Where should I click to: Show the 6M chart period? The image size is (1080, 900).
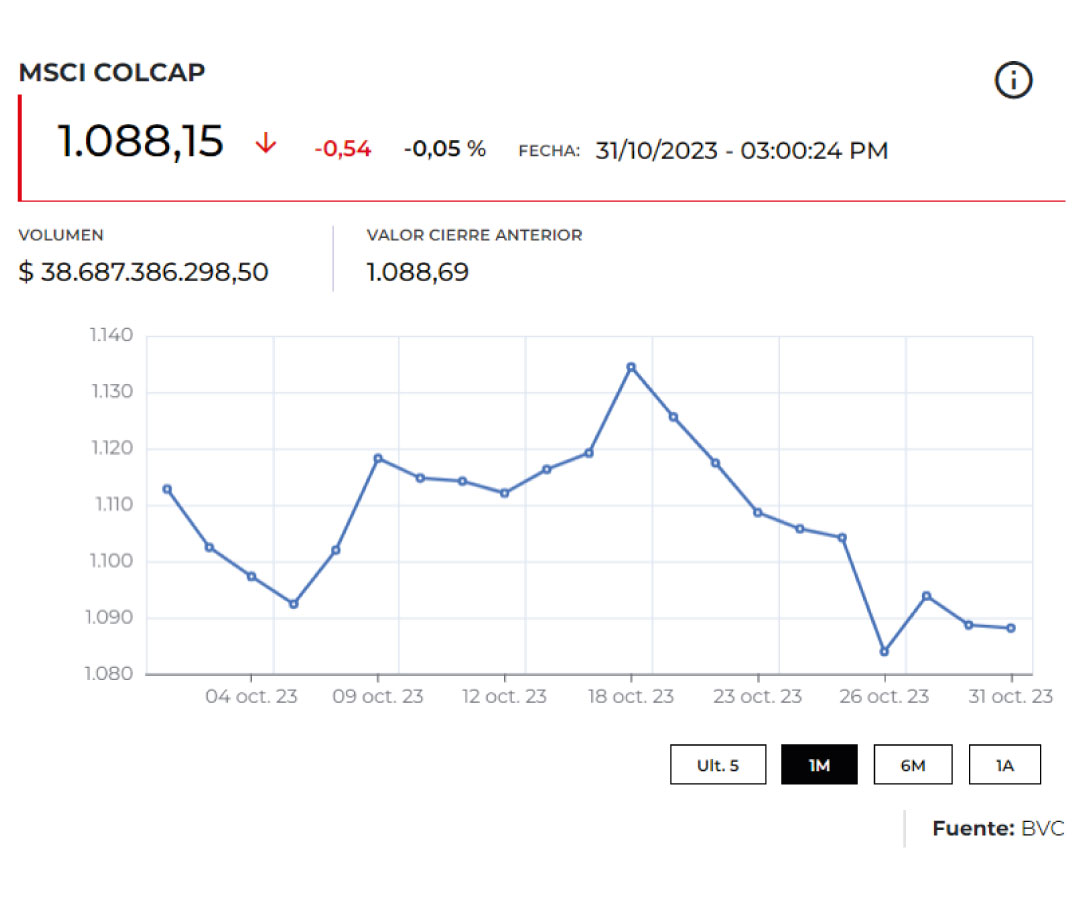click(912, 765)
